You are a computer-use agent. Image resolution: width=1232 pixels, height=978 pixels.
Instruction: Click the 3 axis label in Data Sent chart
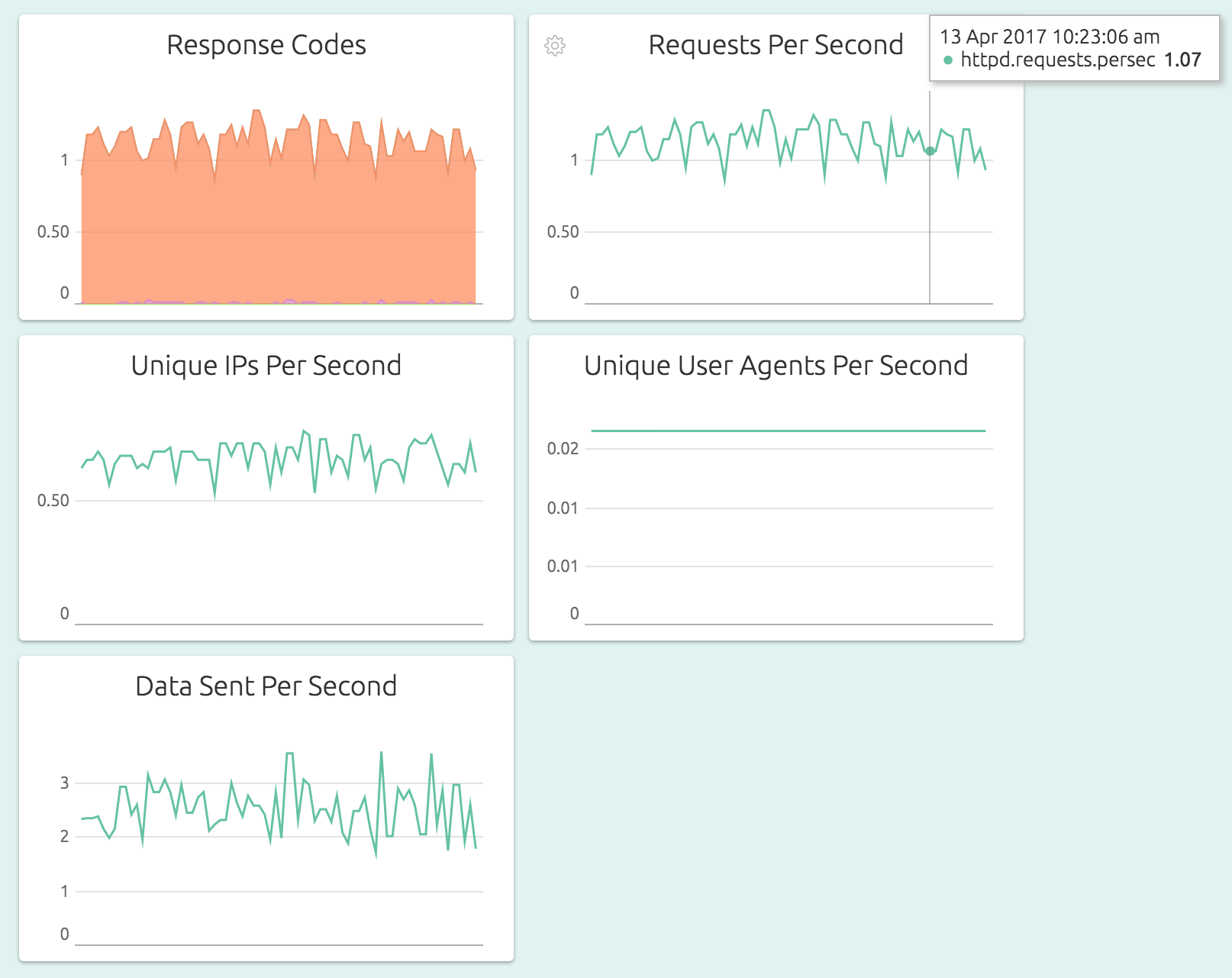(65, 783)
